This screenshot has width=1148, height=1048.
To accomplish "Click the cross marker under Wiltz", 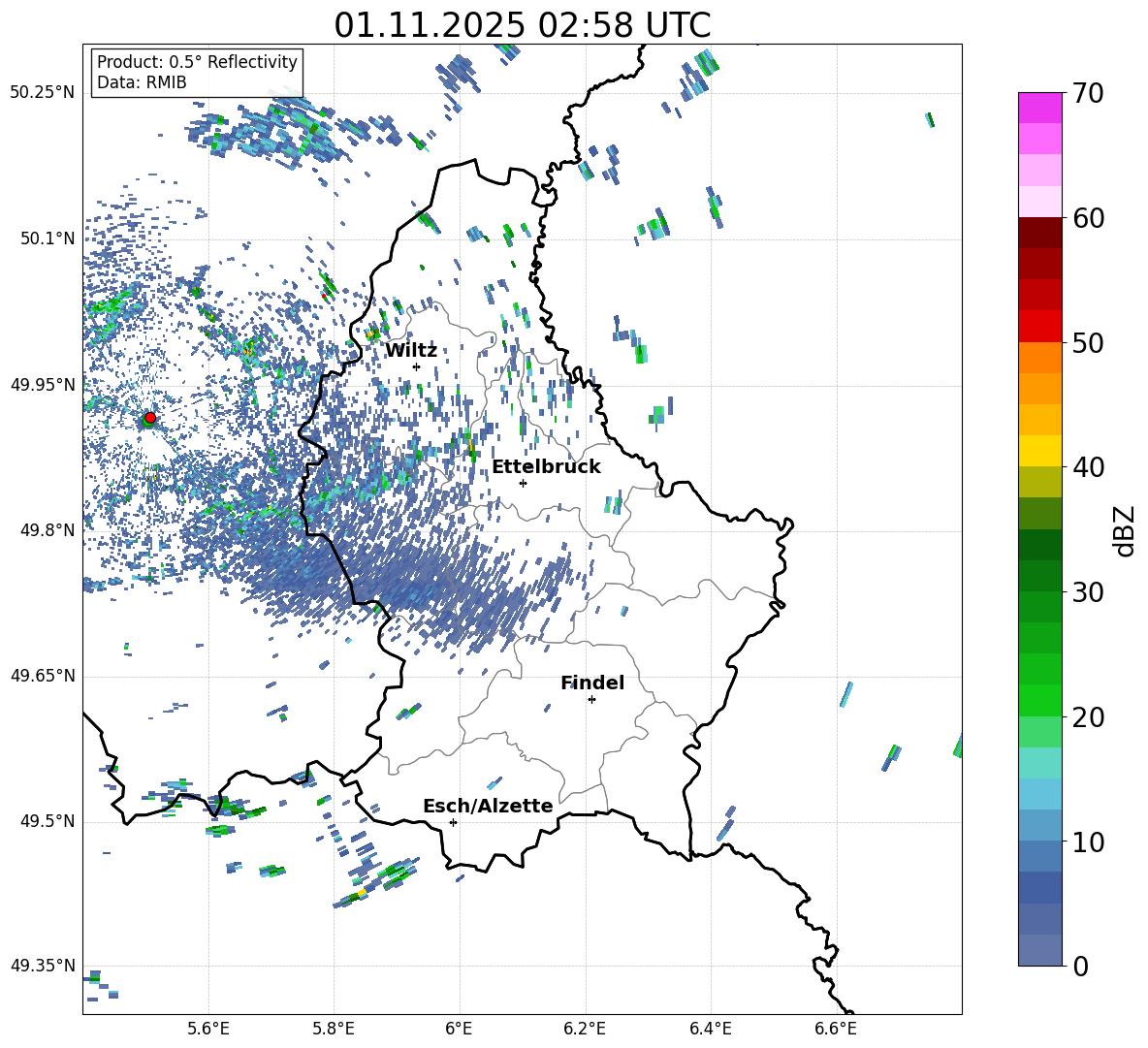I will [417, 366].
